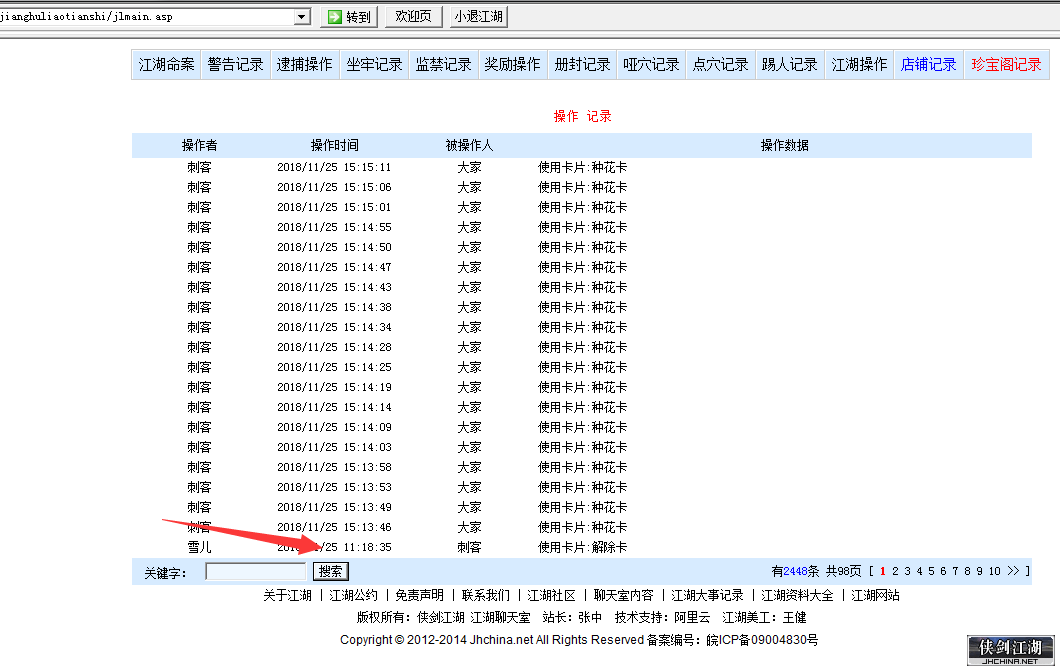Open the 逮捕操作 tab
Viewport: 1060px width, 671px height.
(304, 65)
